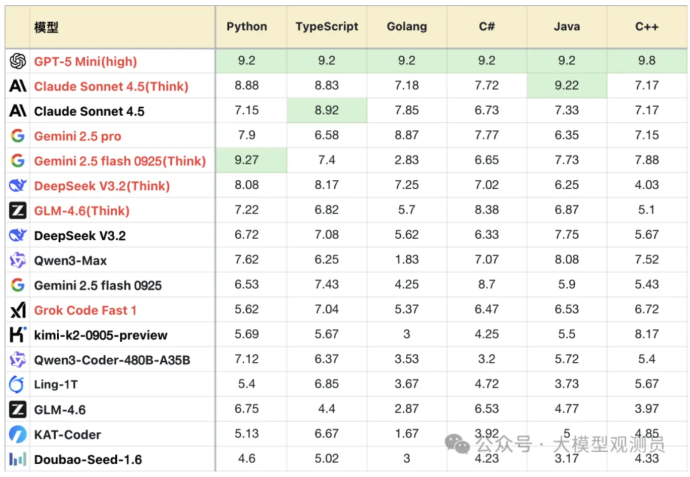Click the green 9.27 Python score cell
The width and height of the screenshot is (690, 477).
tap(247, 160)
